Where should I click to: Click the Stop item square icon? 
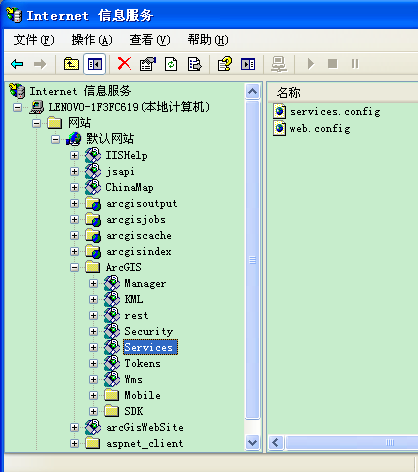(332, 64)
